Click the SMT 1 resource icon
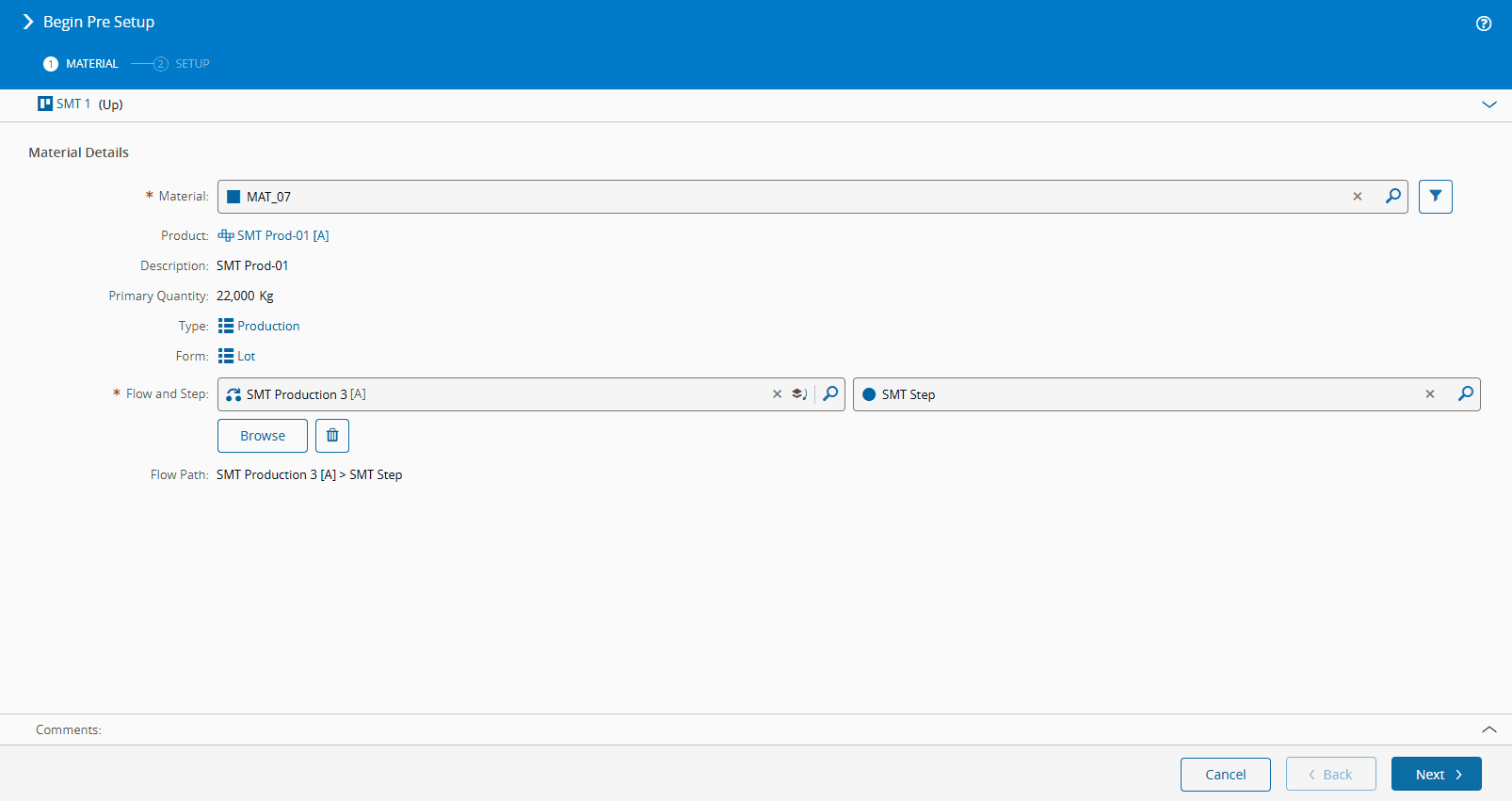1512x801 pixels. 45,104
